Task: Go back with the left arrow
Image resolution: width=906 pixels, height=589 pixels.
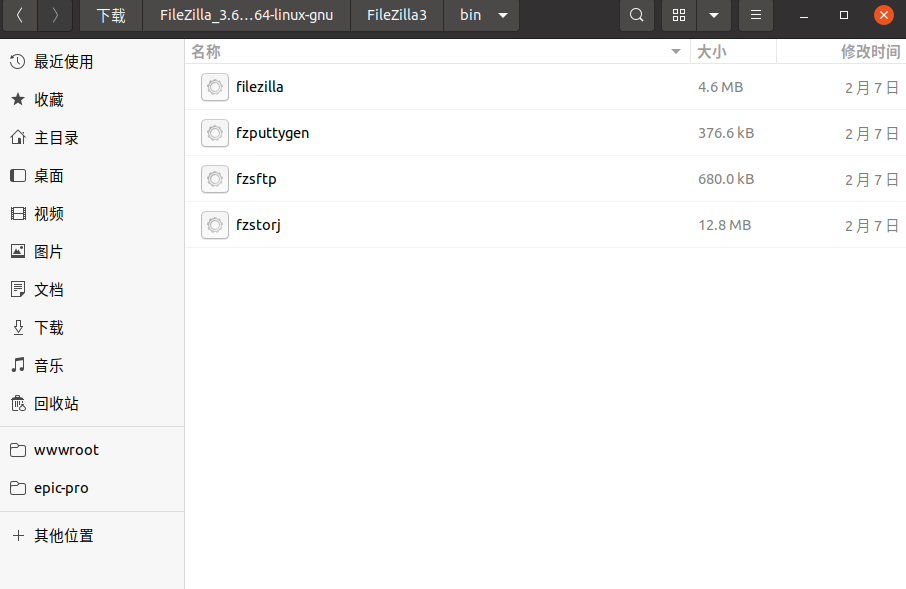Action: (20, 15)
